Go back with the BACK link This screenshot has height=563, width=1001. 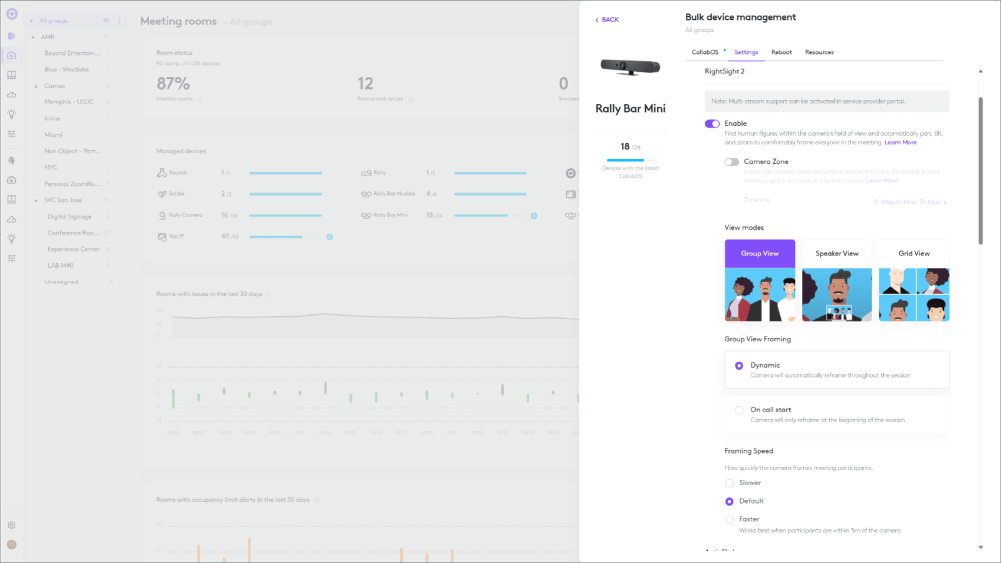(x=606, y=20)
